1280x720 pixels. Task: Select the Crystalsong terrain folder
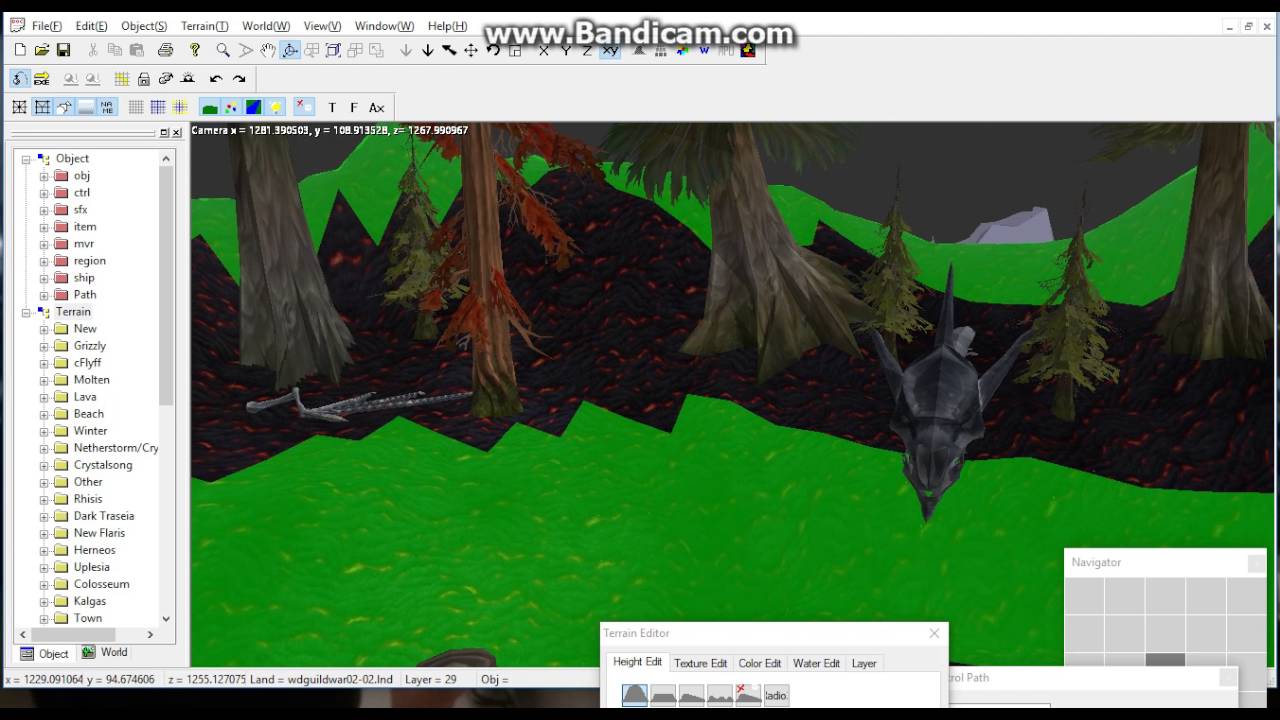point(103,465)
